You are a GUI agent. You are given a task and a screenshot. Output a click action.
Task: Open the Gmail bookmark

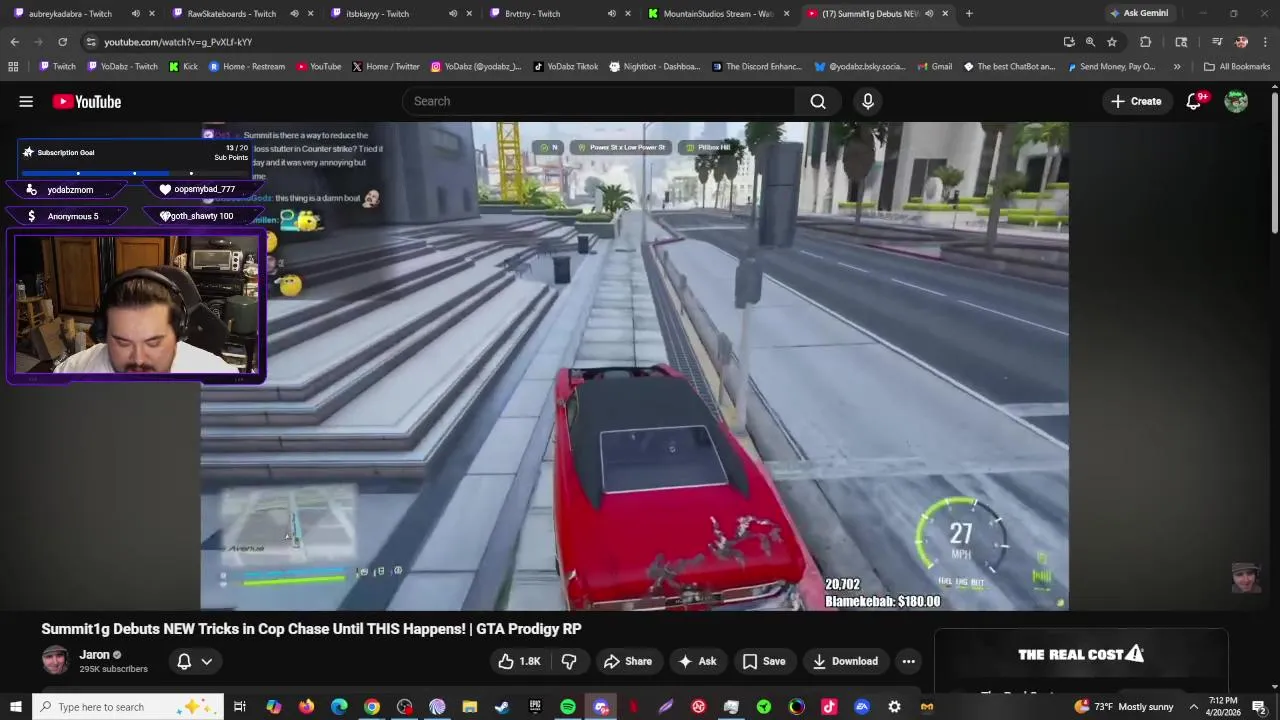coord(934,67)
